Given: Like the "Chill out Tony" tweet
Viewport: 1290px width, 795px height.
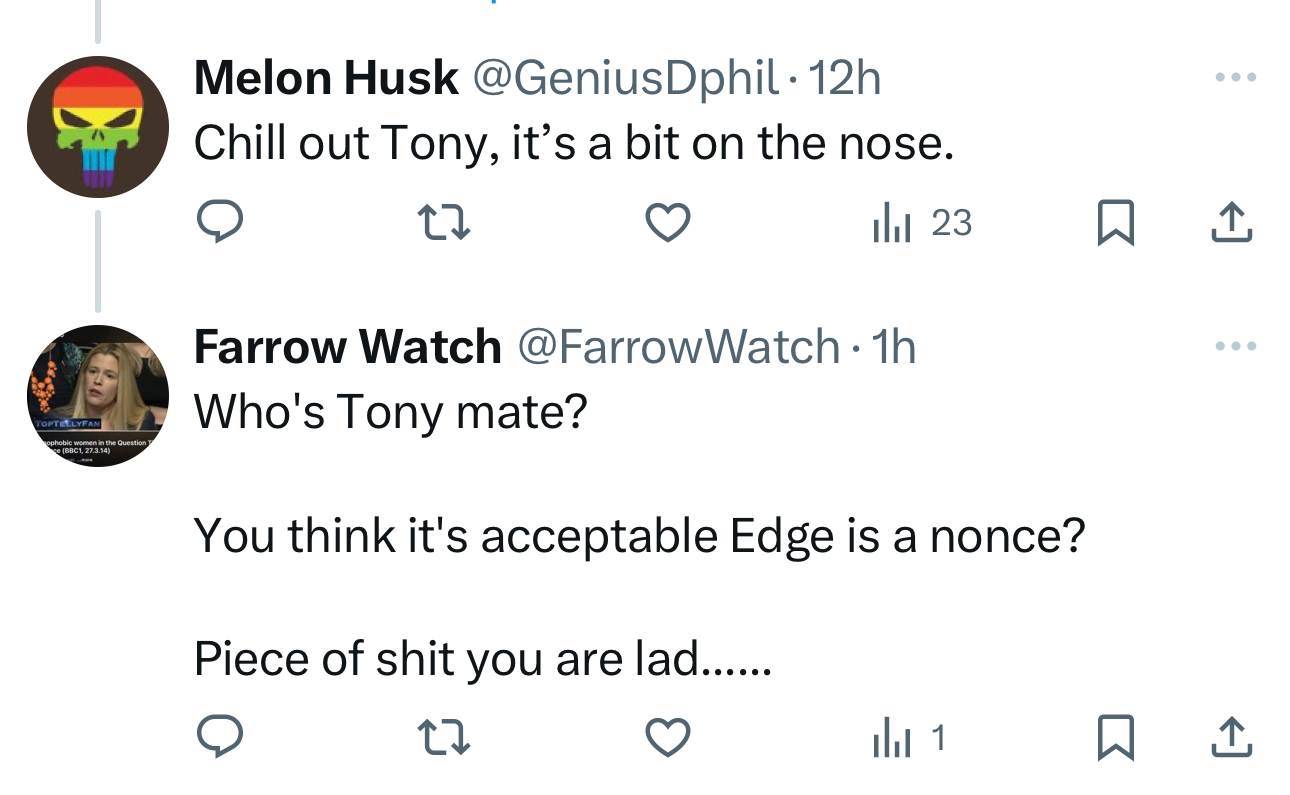Looking at the screenshot, I should coord(667,222).
